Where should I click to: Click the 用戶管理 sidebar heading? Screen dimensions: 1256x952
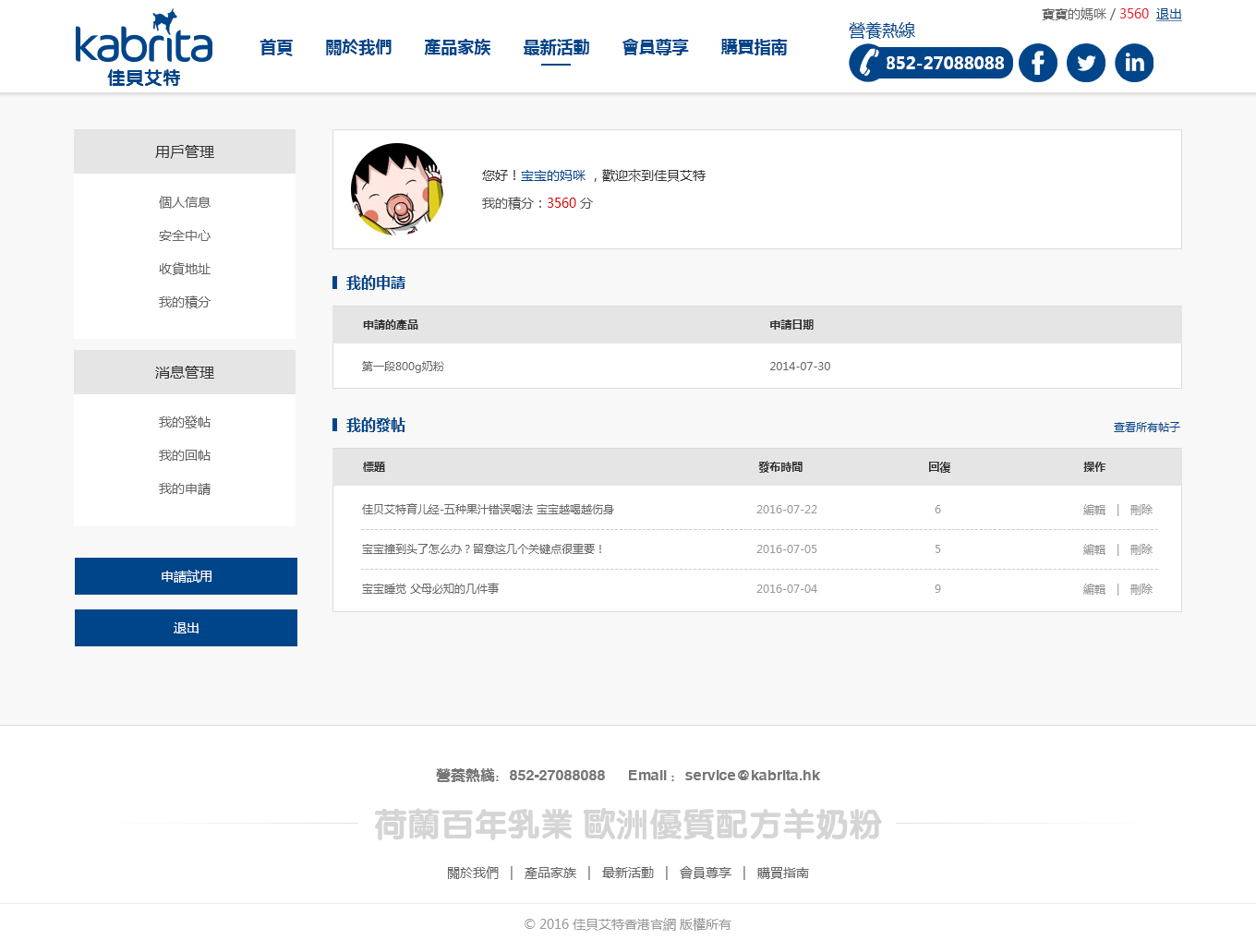click(x=185, y=151)
